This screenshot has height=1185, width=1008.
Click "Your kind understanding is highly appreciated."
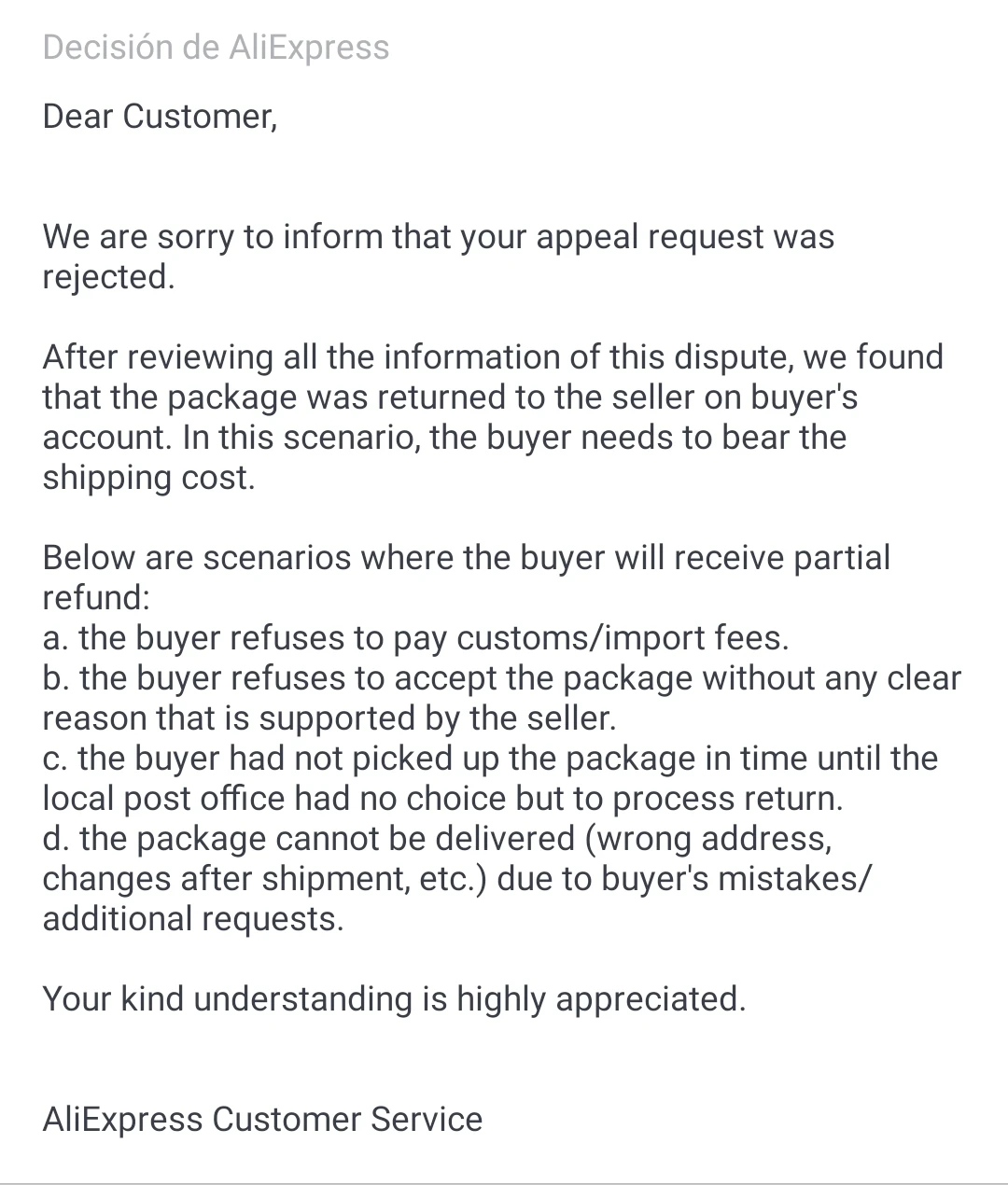click(x=394, y=999)
